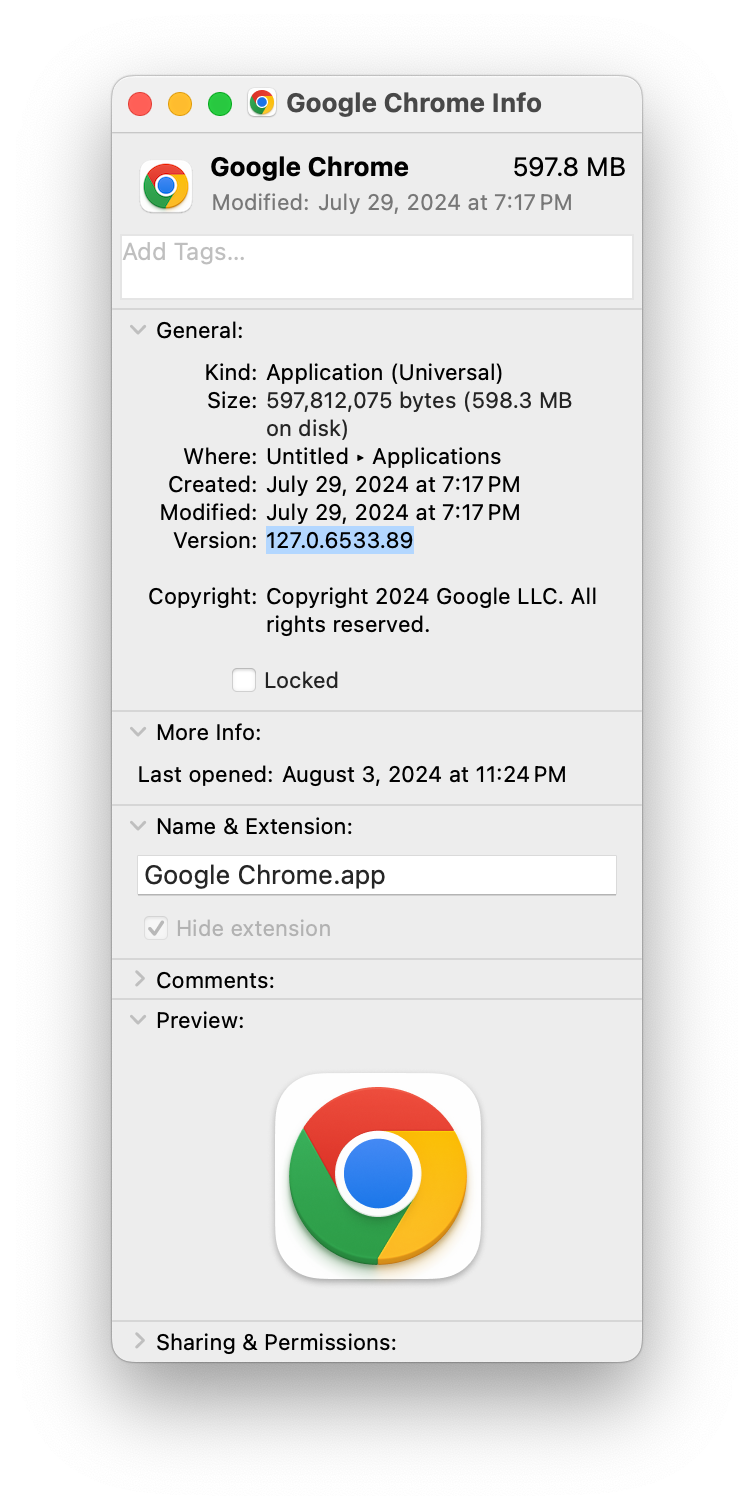Click the Created date value
Viewport: 754px width, 1510px height.
[393, 484]
